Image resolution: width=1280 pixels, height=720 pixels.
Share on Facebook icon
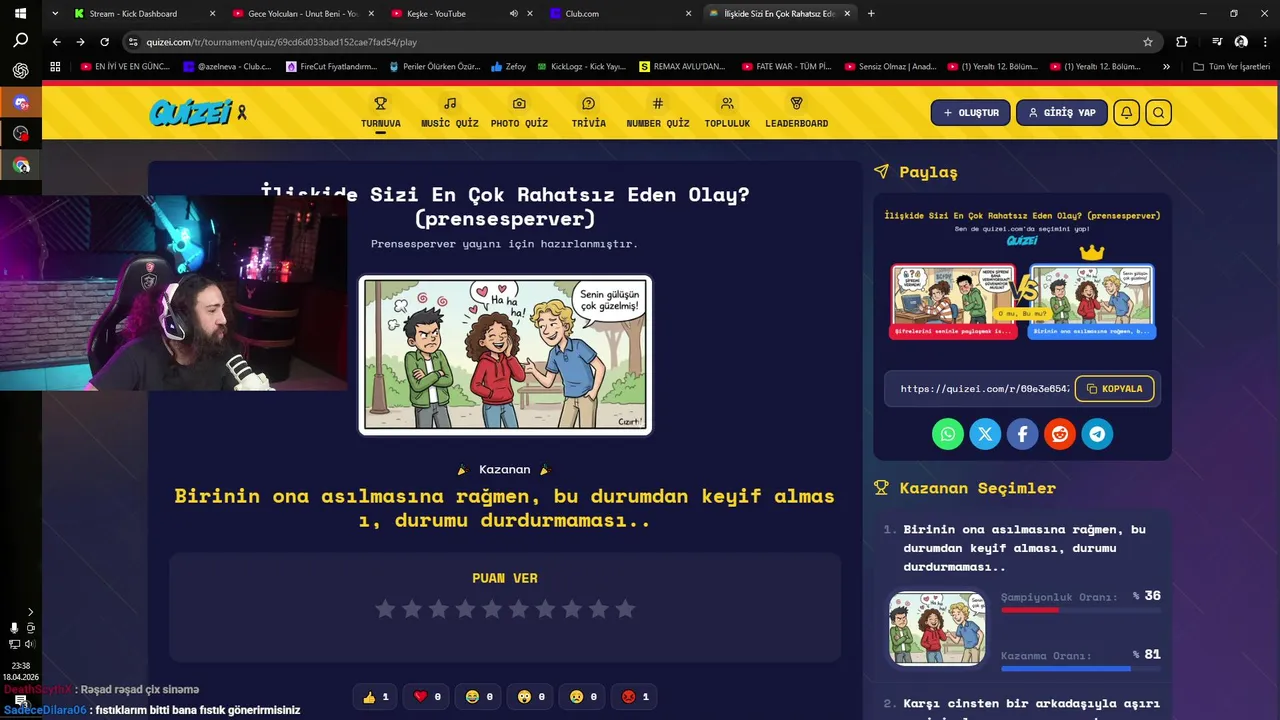pos(1022,434)
